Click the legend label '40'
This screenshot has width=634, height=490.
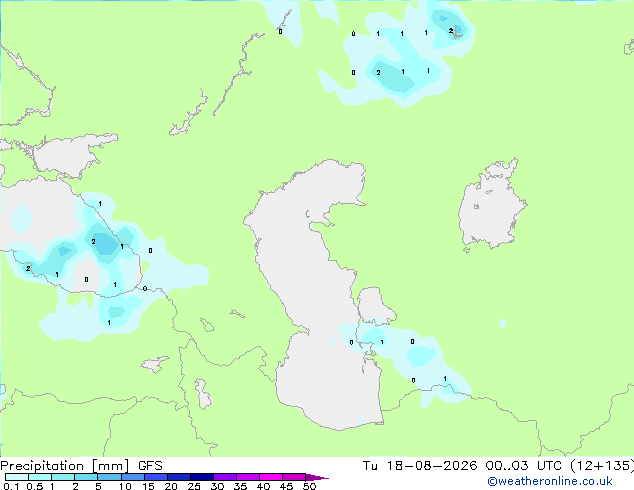click(x=263, y=486)
